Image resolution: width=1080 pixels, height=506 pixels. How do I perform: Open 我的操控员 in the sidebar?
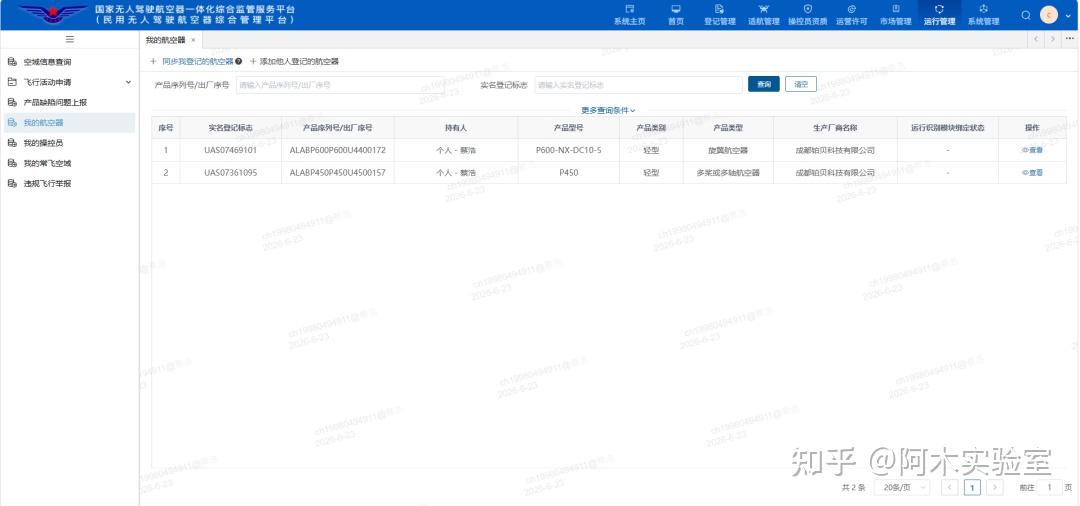point(43,143)
